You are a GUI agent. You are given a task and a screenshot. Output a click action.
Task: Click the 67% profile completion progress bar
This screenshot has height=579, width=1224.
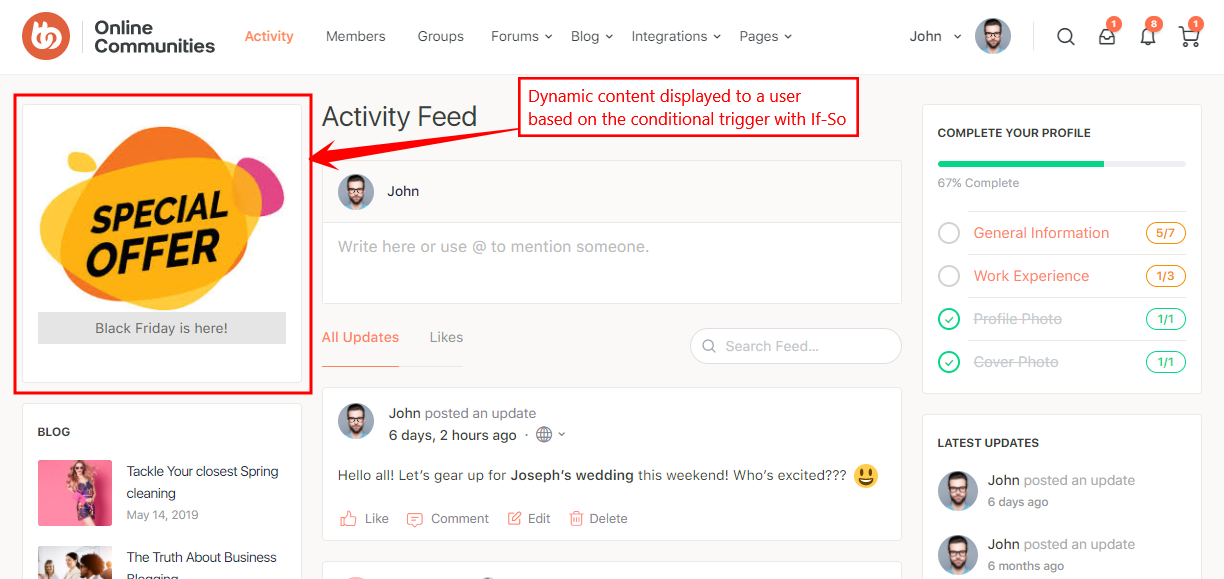(x=1060, y=163)
